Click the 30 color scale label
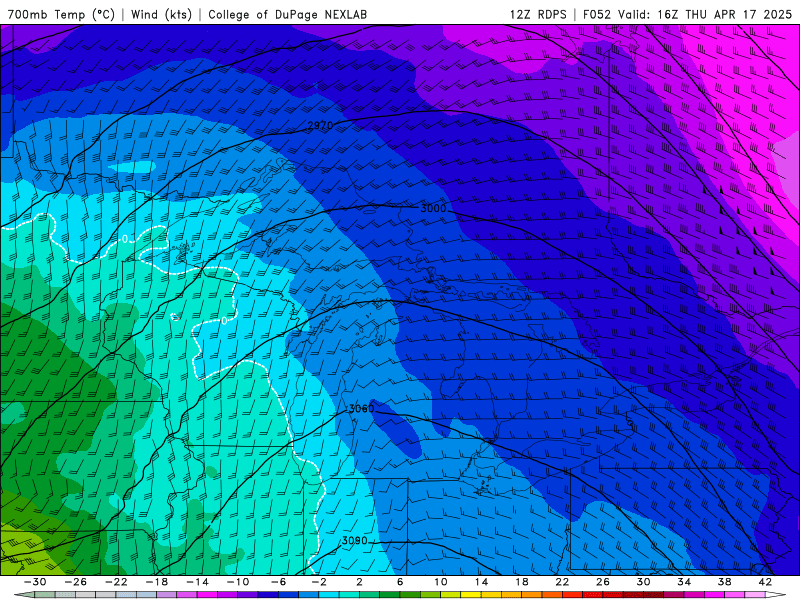Screen dimensions: 800x600 pos(643,582)
